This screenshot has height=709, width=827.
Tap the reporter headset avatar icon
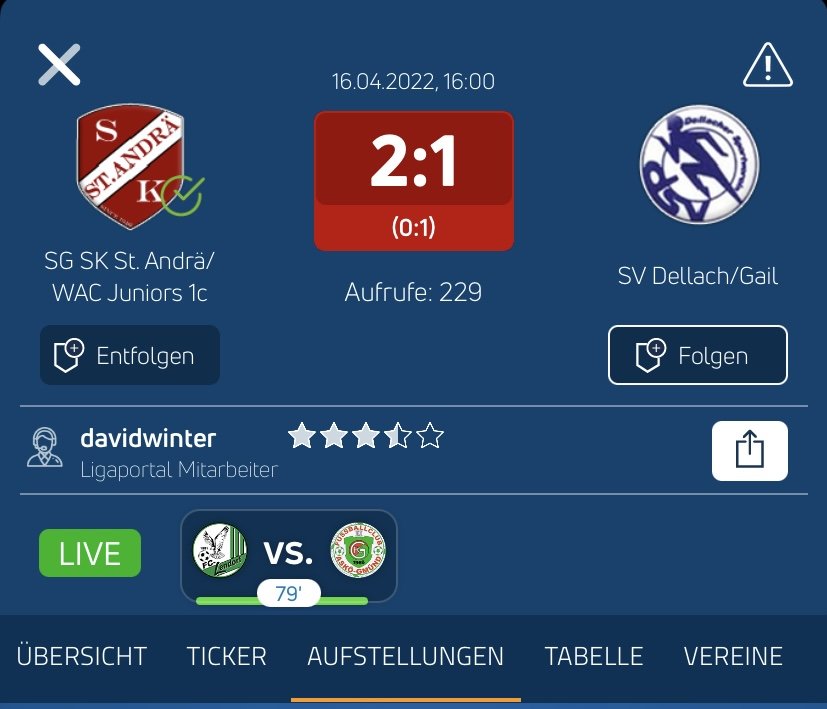click(x=45, y=447)
